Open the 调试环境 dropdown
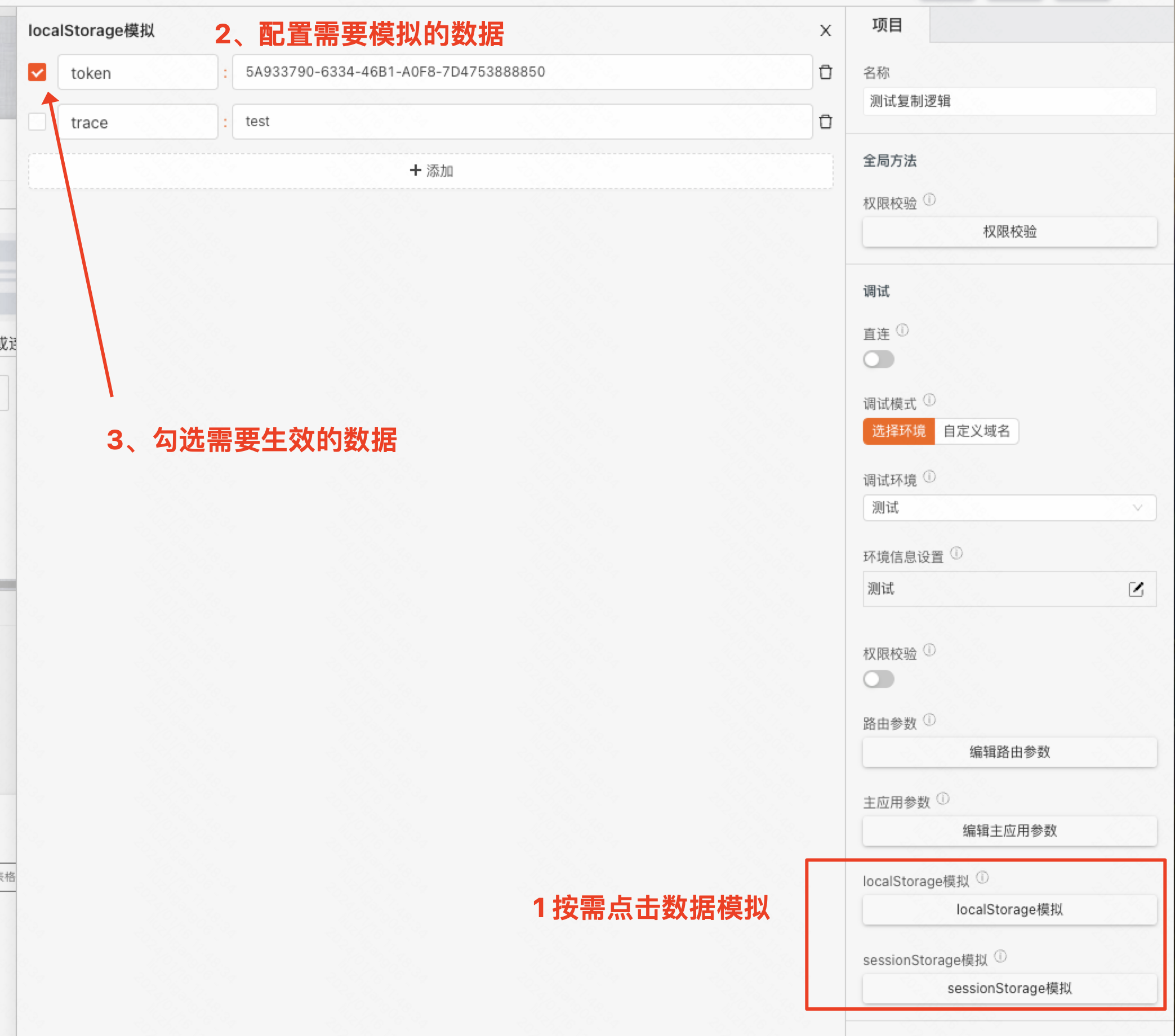 tap(1009, 508)
